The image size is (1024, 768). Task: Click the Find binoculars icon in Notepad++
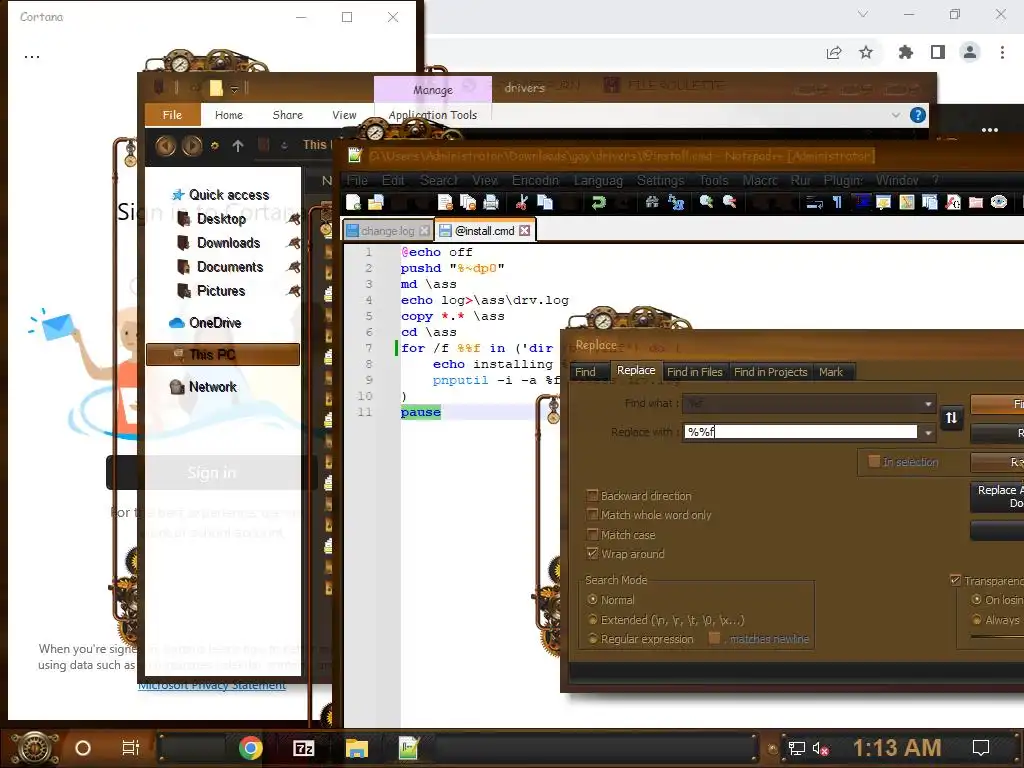(x=652, y=202)
